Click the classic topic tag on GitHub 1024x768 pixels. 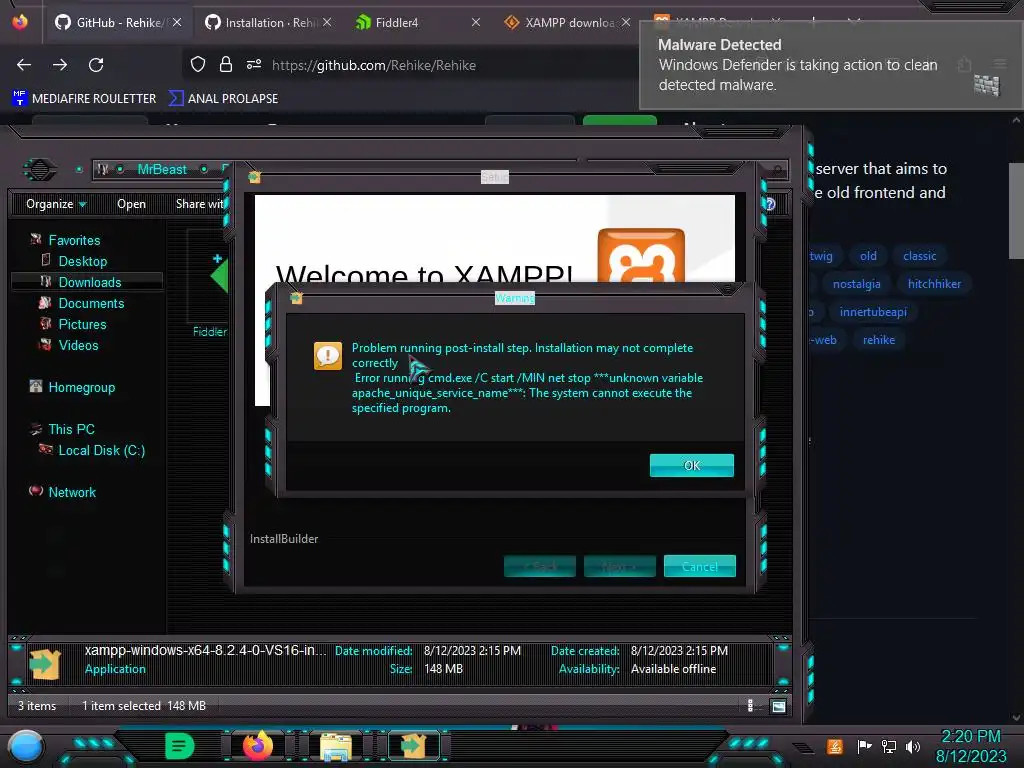(x=920, y=256)
